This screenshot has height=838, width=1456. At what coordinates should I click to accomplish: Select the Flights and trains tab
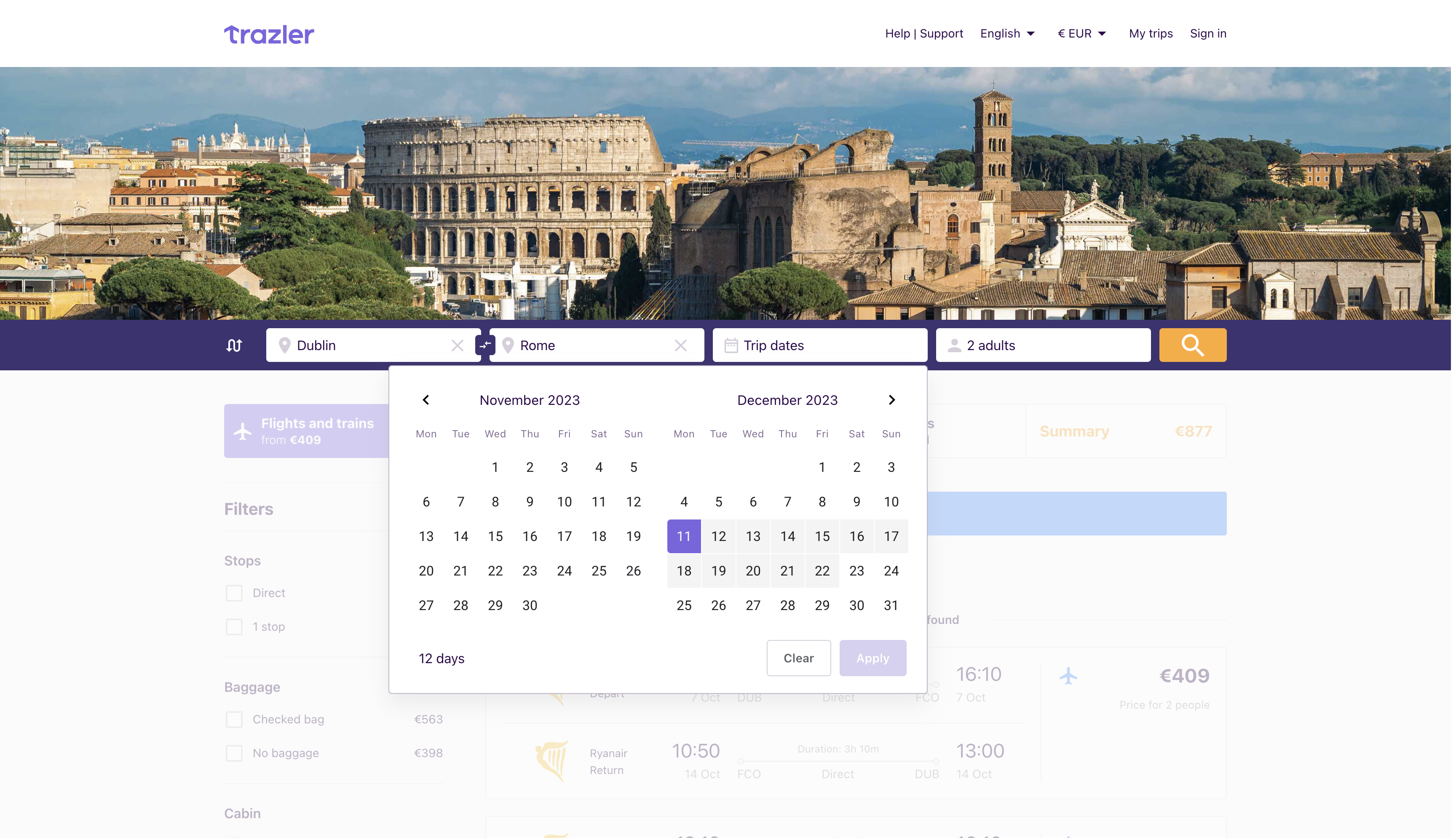307,431
